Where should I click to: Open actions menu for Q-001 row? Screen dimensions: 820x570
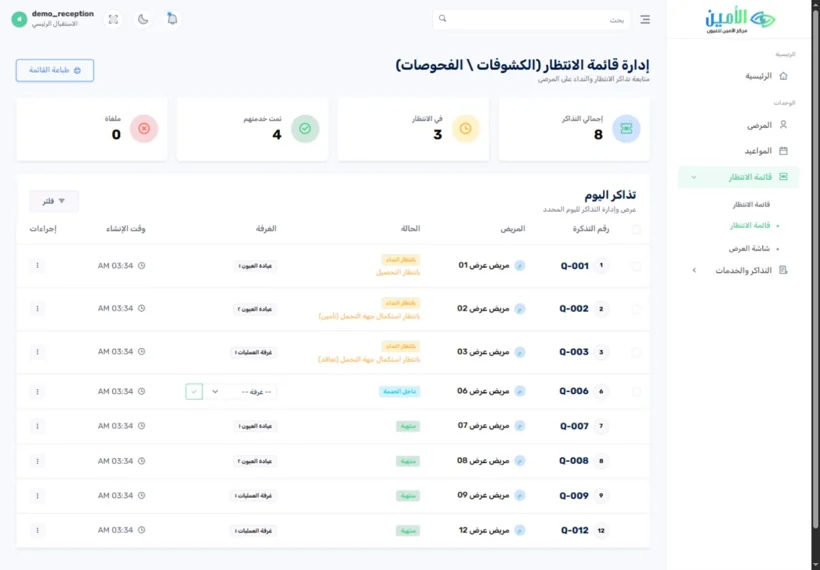37,266
